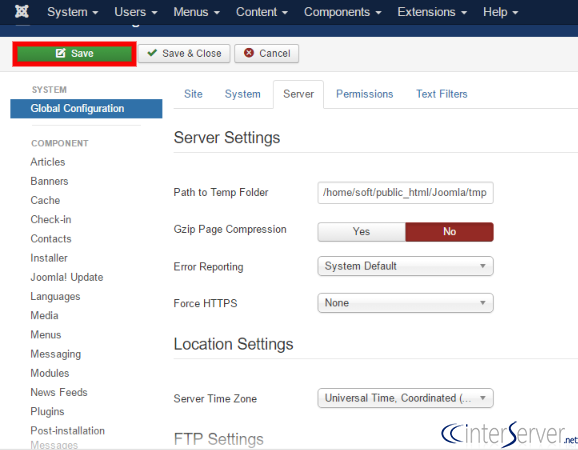Click the Joomla logo icon
578x450 pixels.
[x=22, y=11]
